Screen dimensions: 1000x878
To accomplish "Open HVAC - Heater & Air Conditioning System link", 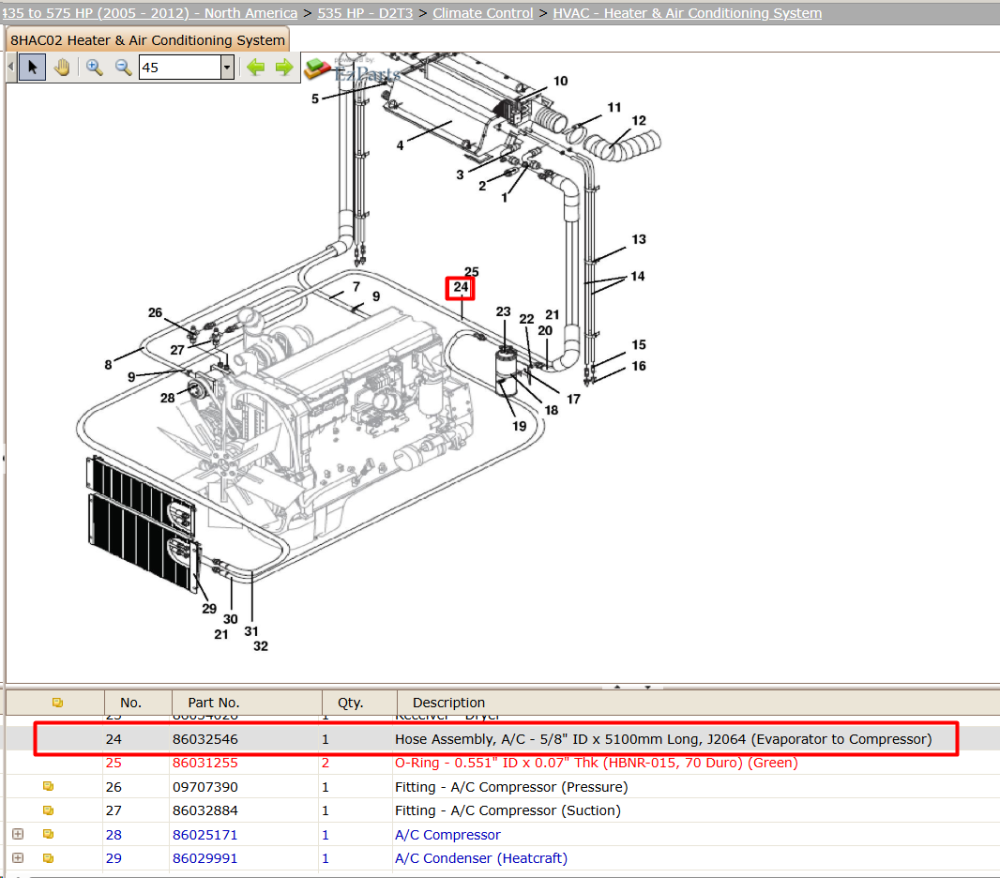I will [x=687, y=13].
